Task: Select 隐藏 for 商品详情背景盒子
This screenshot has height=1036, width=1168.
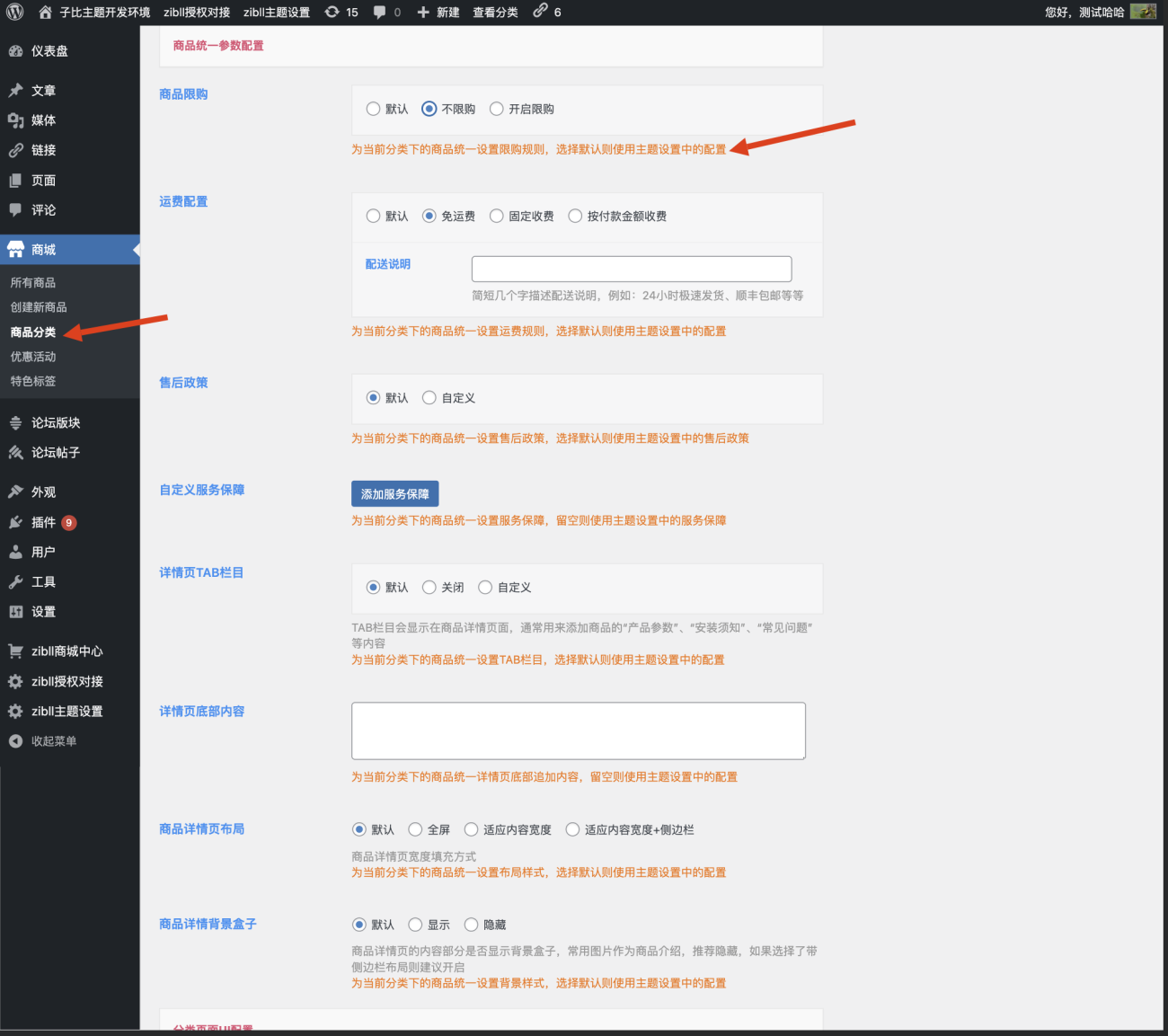Action: point(471,925)
